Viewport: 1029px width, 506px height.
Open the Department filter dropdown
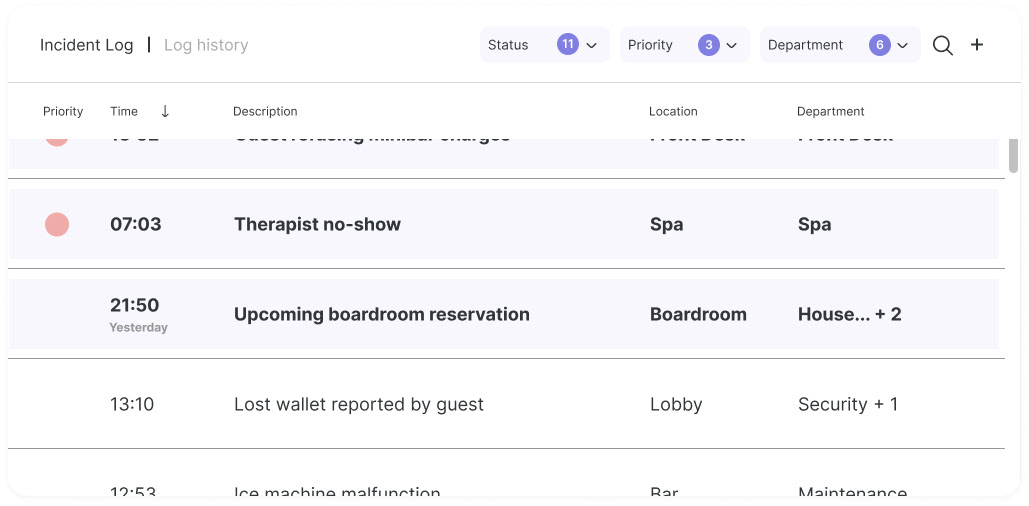[x=902, y=45]
